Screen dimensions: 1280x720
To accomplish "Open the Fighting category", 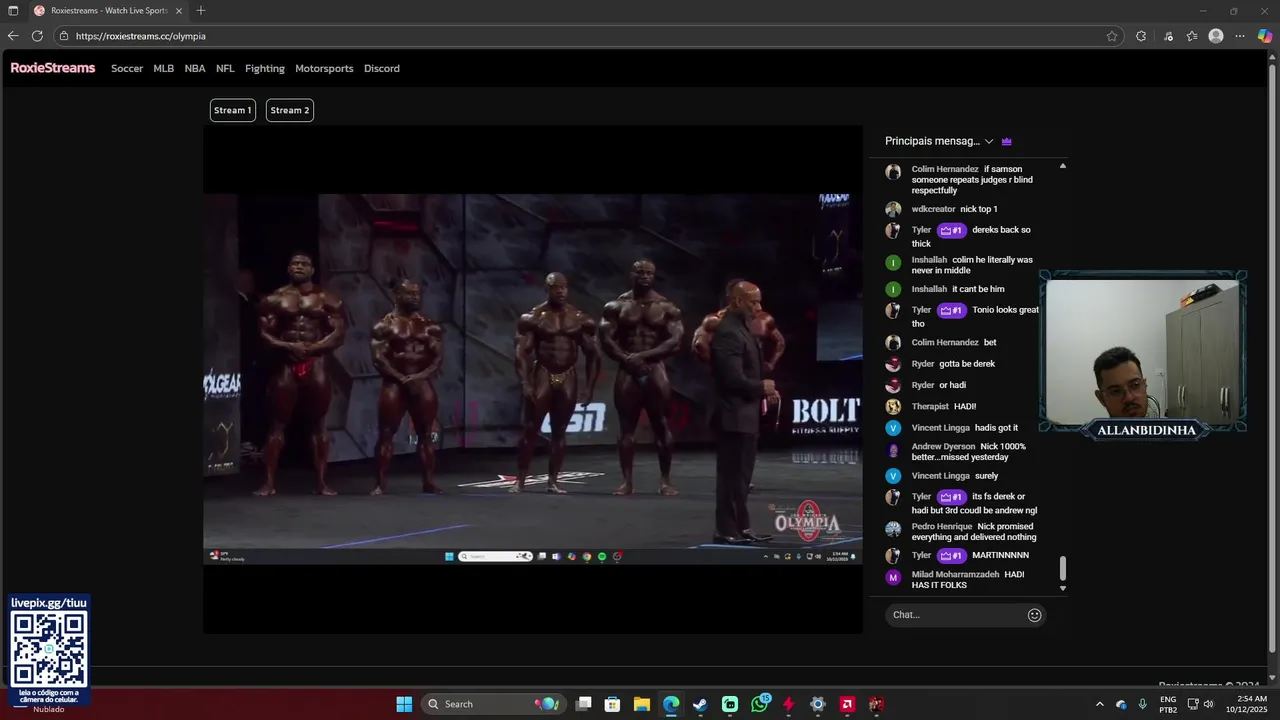I will point(265,69).
